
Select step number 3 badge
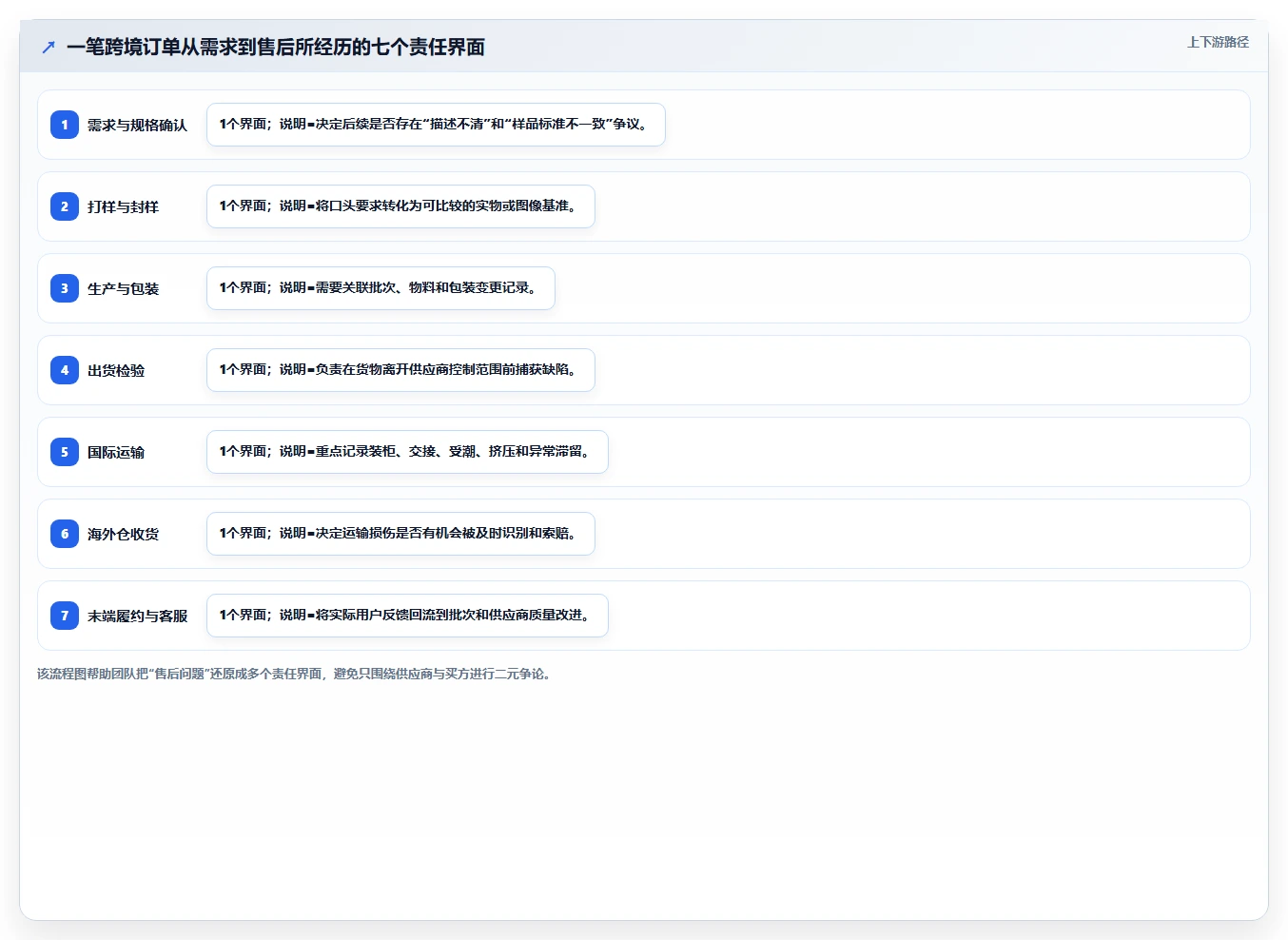pos(65,288)
